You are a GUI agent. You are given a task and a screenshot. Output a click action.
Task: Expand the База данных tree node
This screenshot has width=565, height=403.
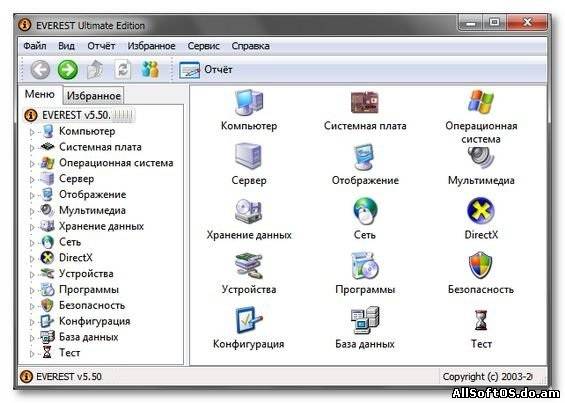pyautogui.click(x=32, y=338)
